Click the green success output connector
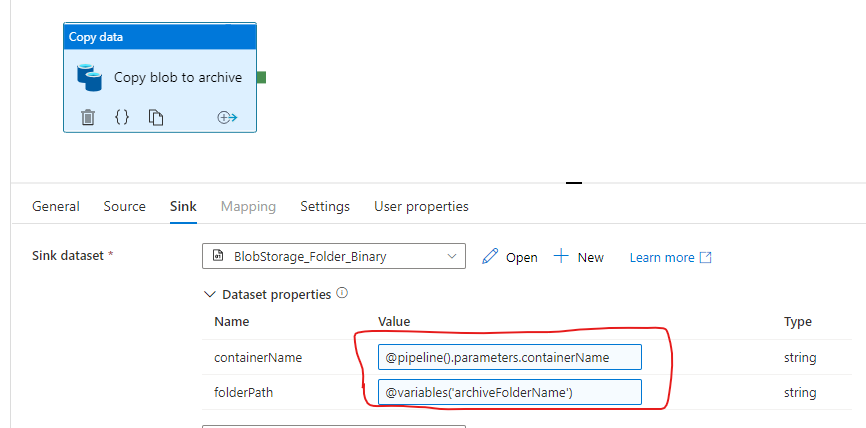The width and height of the screenshot is (866, 428). click(x=261, y=77)
